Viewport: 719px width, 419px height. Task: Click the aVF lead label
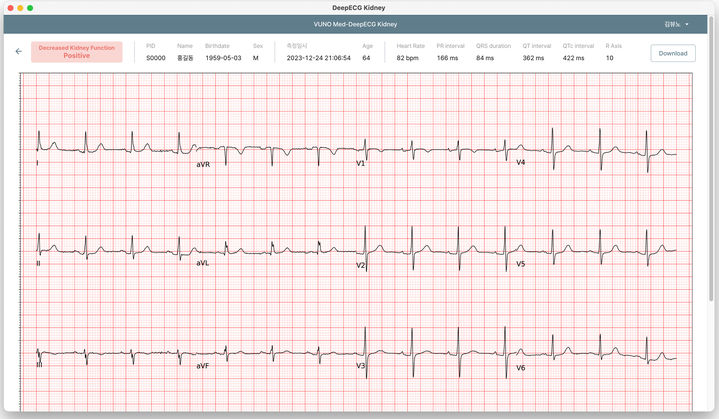[x=202, y=368]
